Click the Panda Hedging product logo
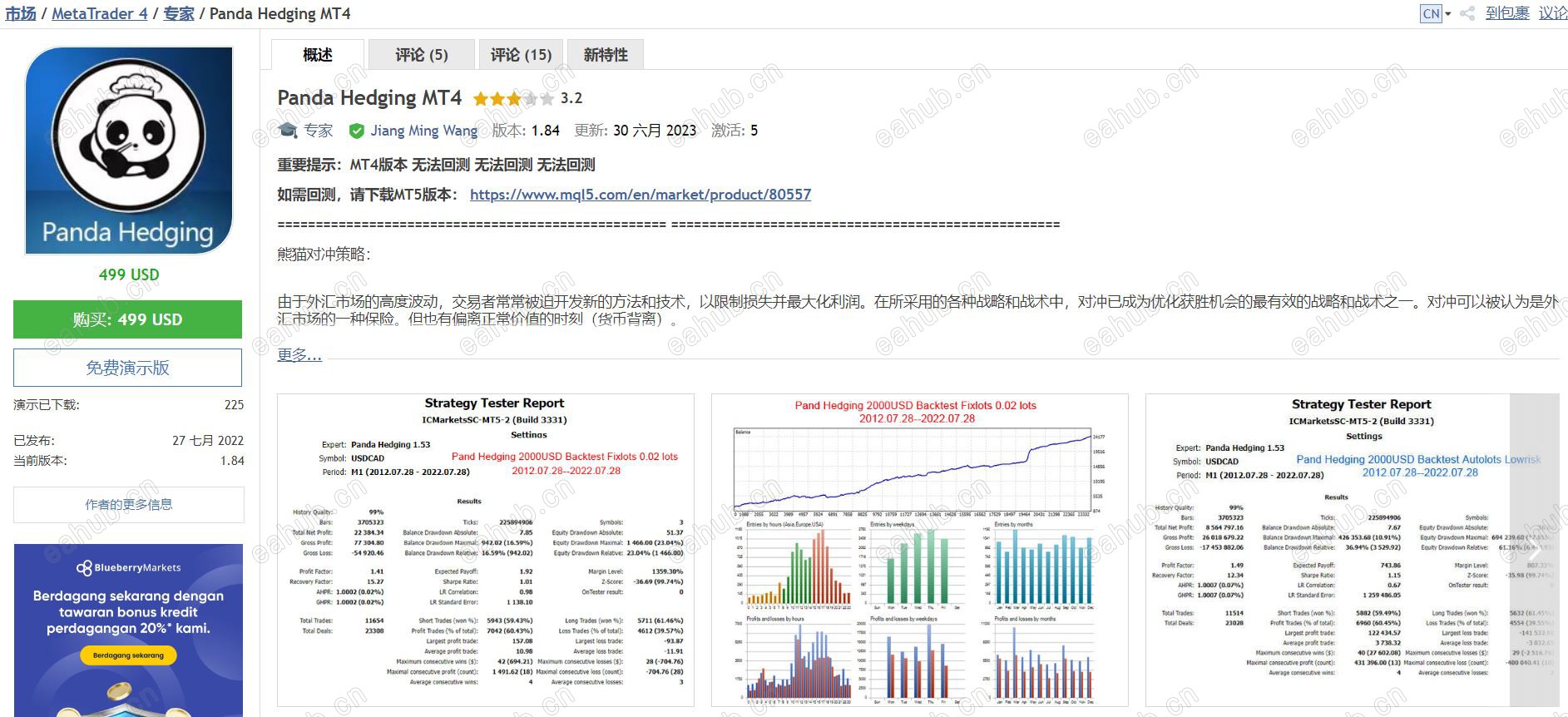 [x=129, y=151]
